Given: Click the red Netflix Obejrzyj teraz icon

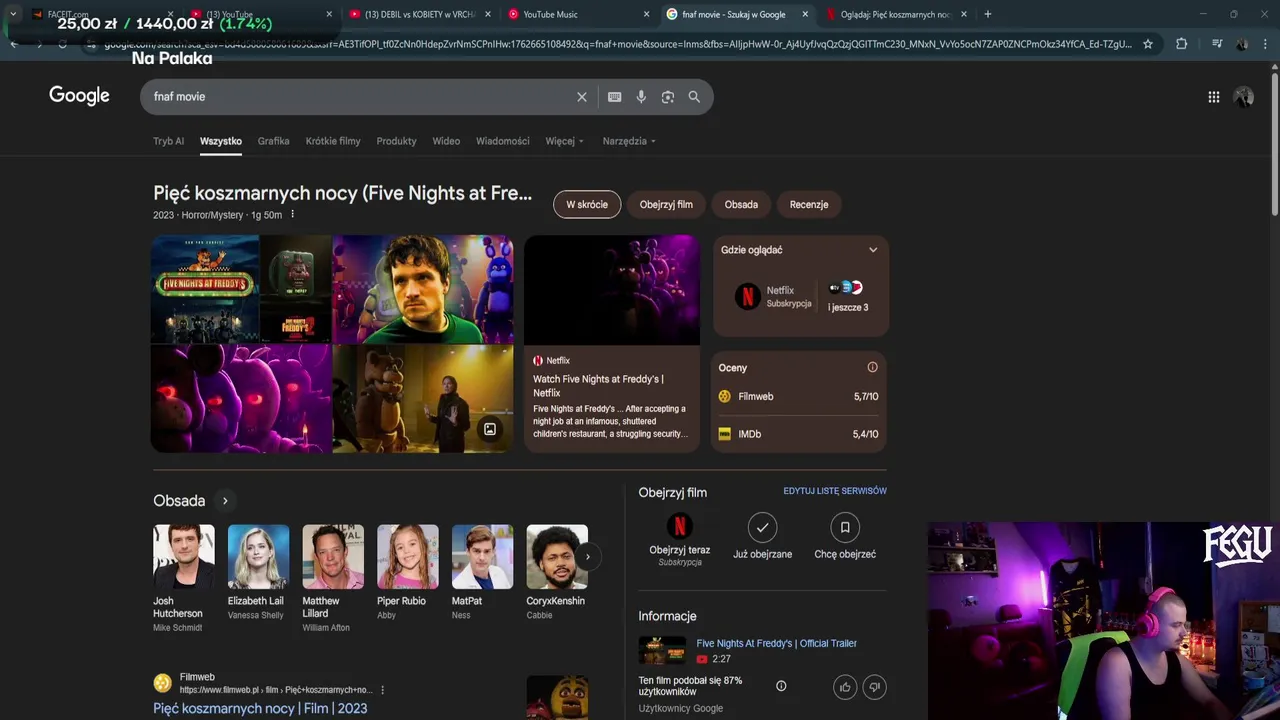Looking at the screenshot, I should pyautogui.click(x=680, y=526).
